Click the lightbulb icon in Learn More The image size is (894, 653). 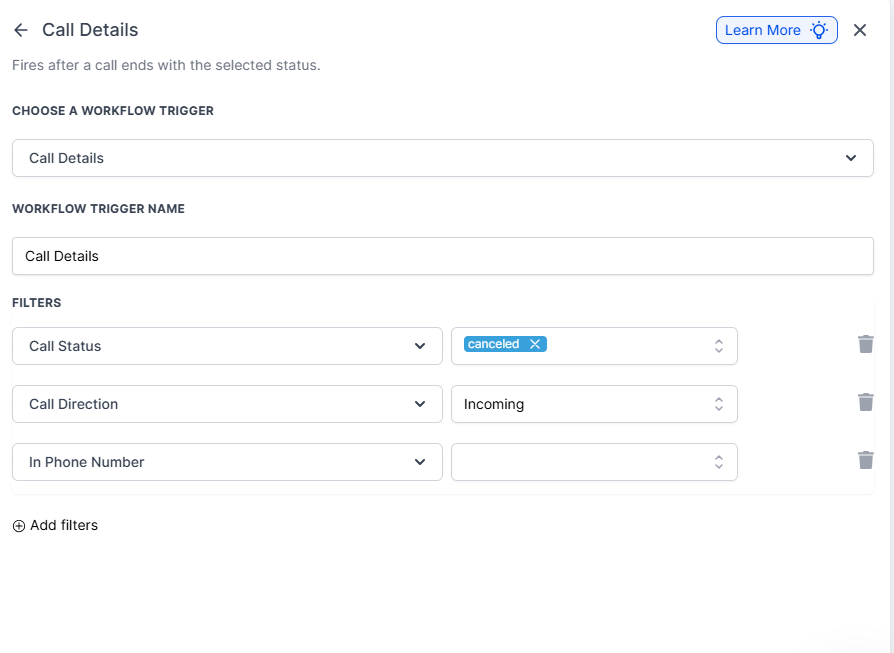tap(819, 30)
